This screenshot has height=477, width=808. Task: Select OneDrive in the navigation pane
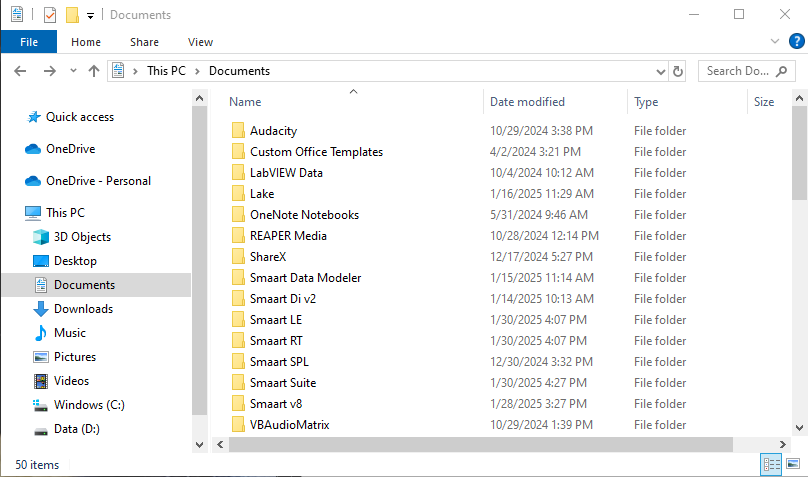point(71,149)
